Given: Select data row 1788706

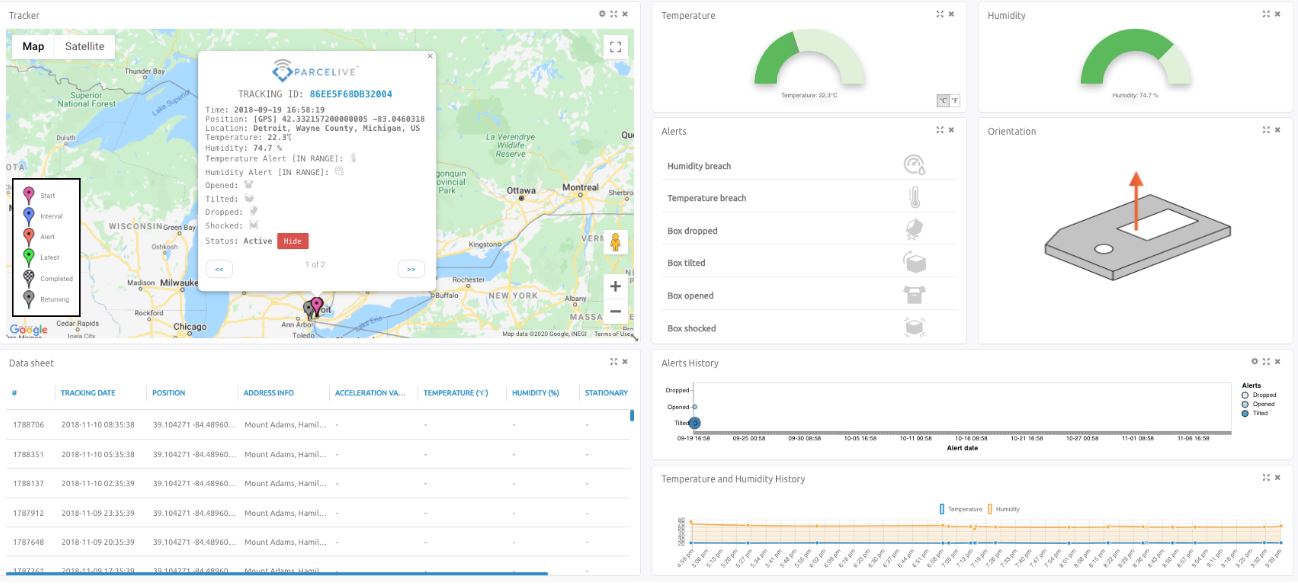Looking at the screenshot, I should 318,424.
